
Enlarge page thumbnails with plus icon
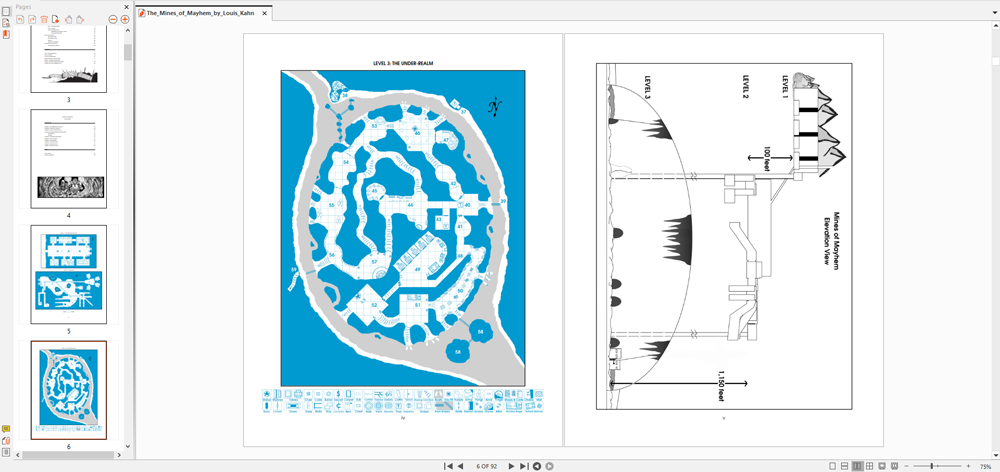point(125,19)
